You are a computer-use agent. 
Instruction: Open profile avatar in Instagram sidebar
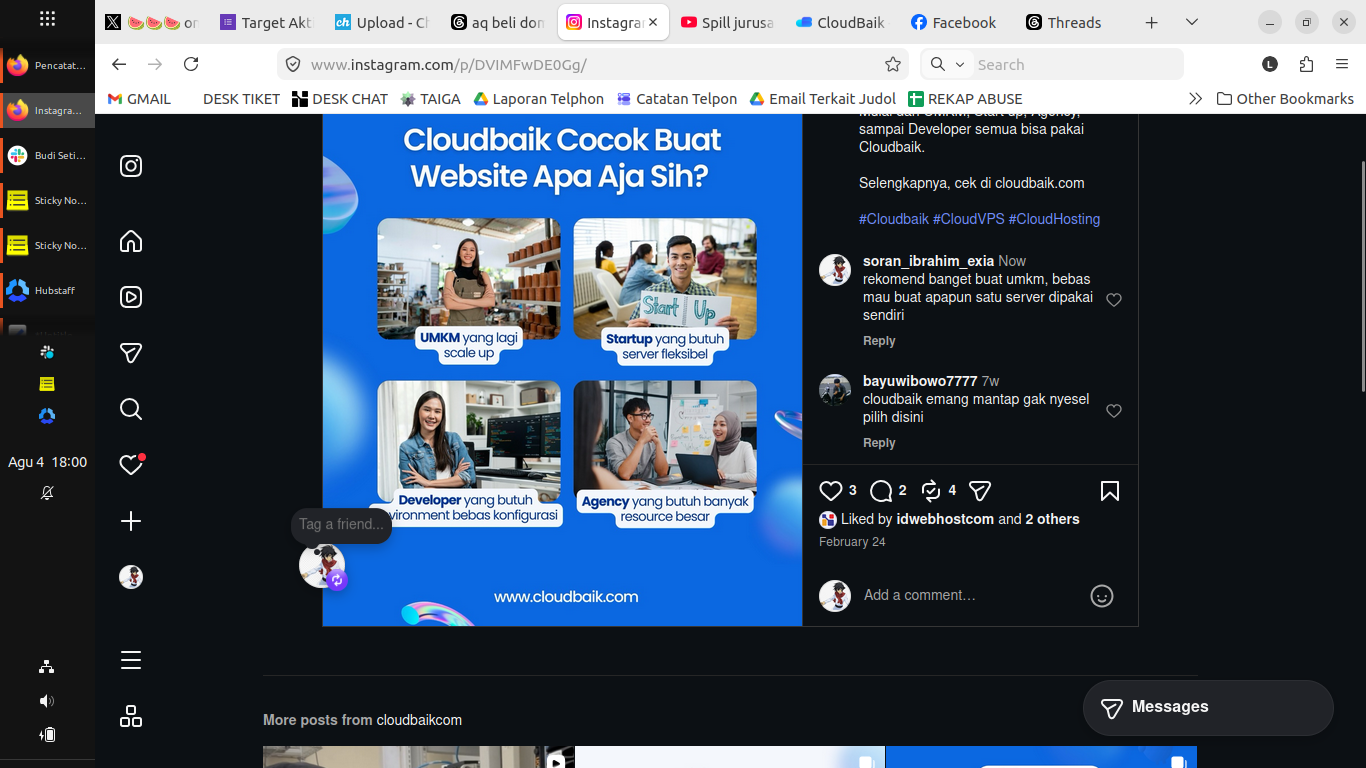click(x=131, y=577)
